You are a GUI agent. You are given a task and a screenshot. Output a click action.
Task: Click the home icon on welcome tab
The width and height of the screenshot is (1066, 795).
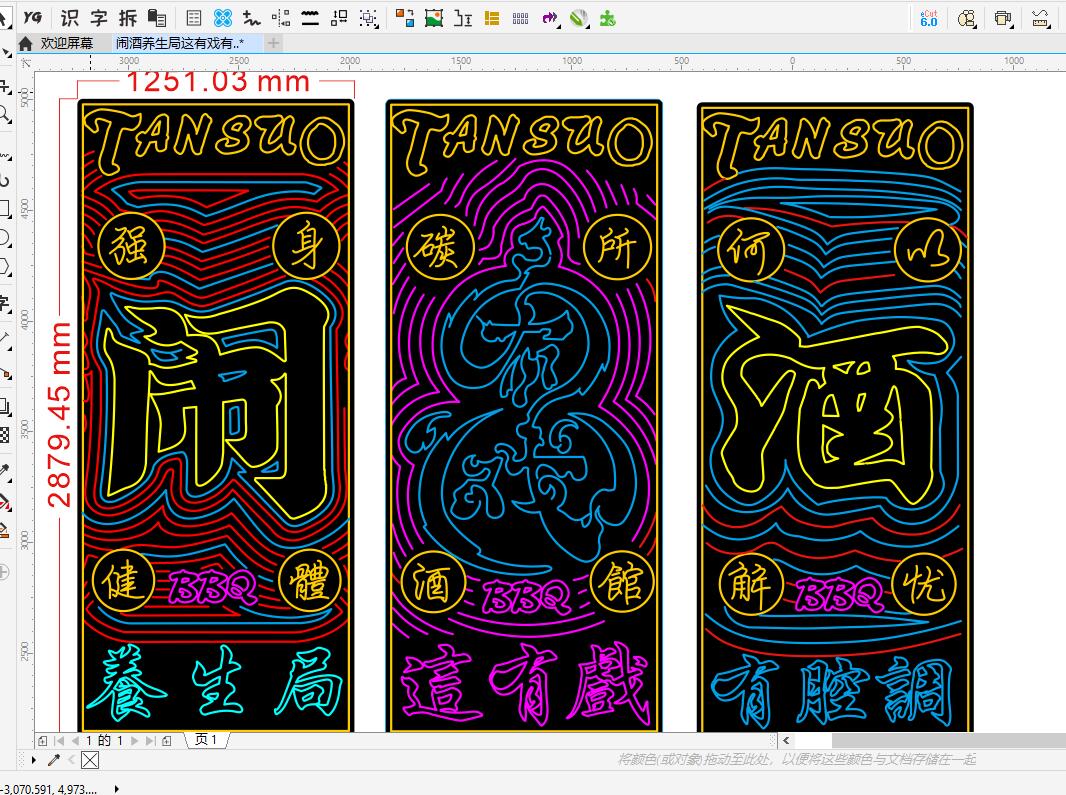coord(26,44)
